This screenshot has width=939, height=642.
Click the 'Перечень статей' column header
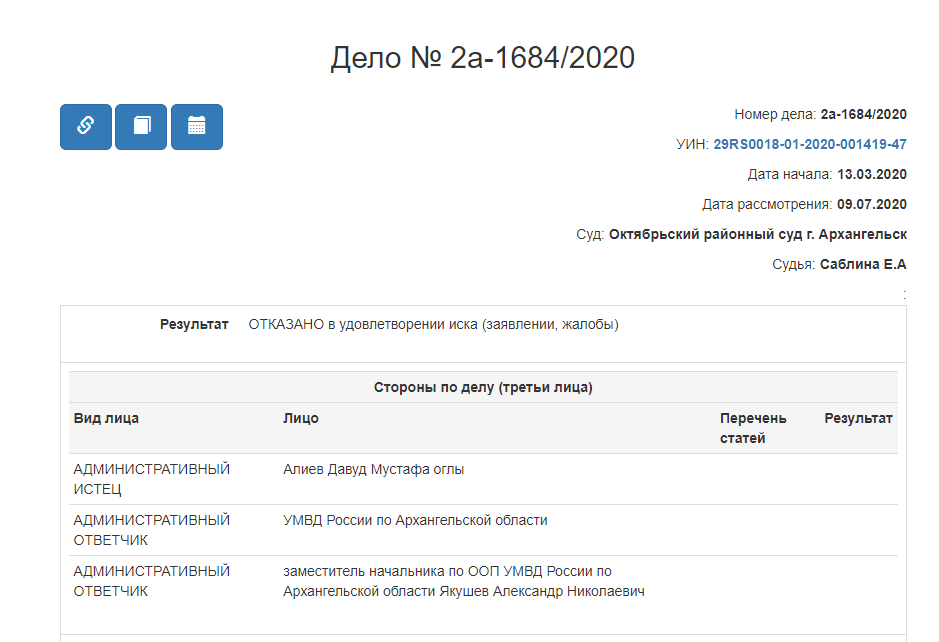(x=753, y=428)
